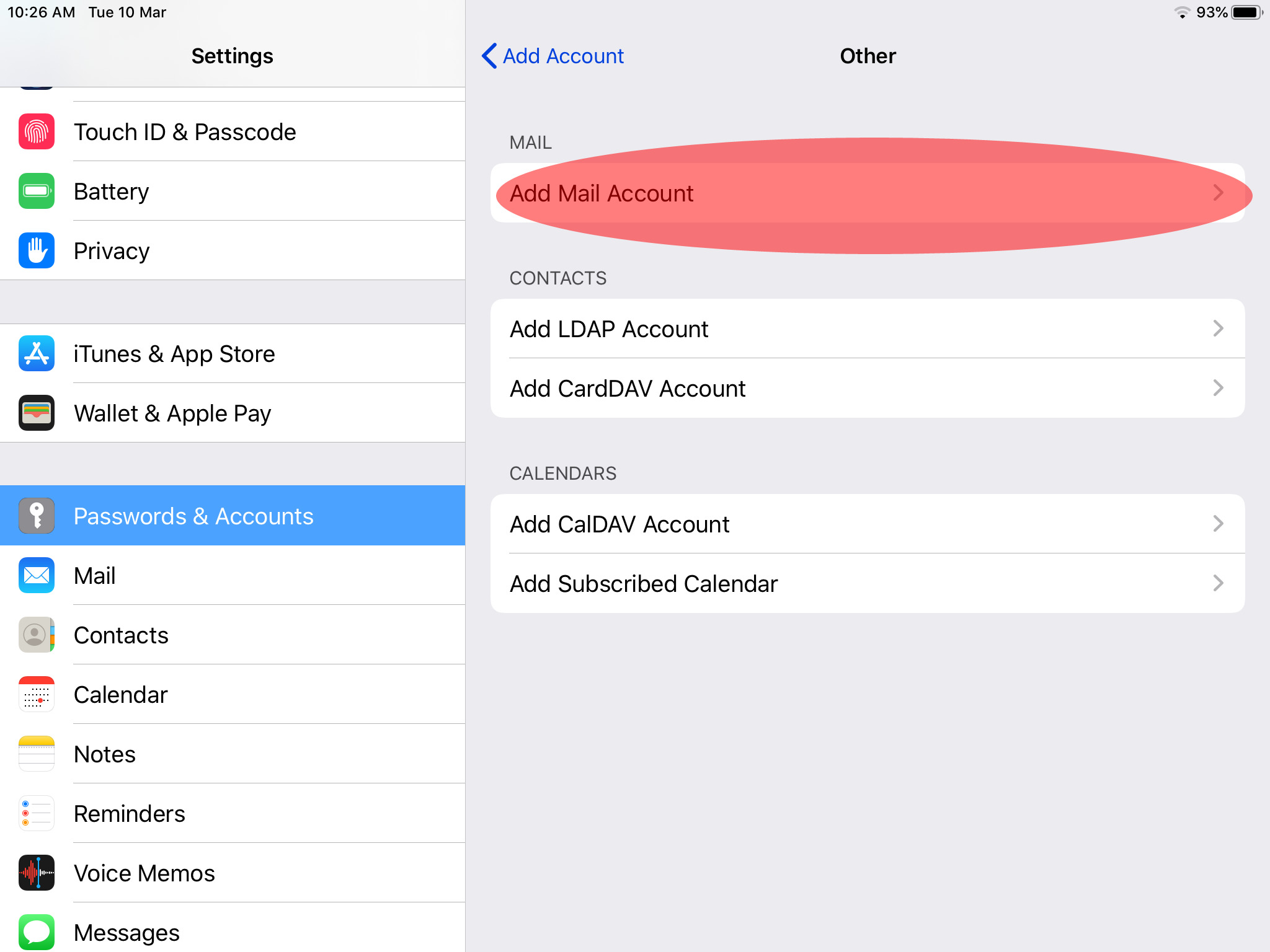This screenshot has width=1270, height=952.
Task: Tap chevron on Add CardDAV Account row
Action: pos(1218,388)
